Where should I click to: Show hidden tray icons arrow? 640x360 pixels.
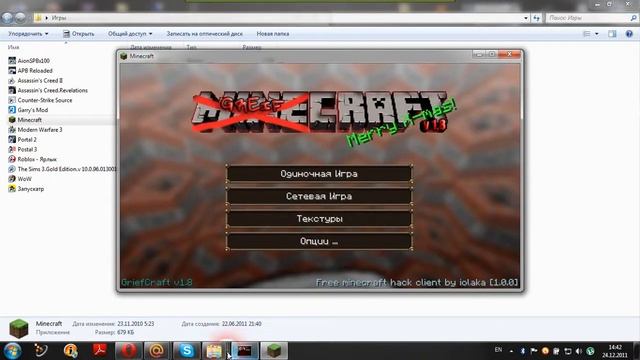pos(511,351)
